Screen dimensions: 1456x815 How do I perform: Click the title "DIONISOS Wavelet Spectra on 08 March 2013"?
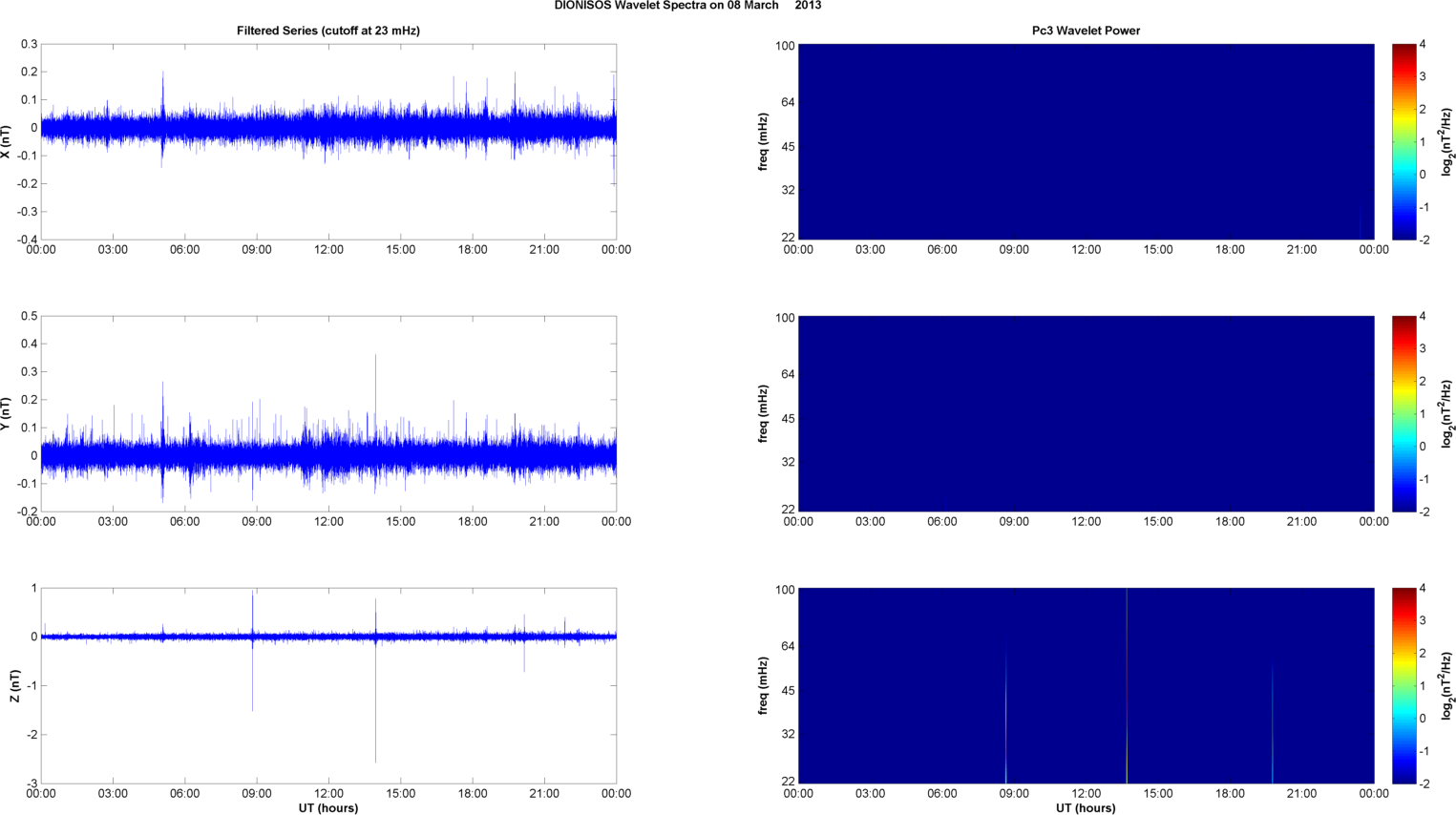click(x=687, y=6)
